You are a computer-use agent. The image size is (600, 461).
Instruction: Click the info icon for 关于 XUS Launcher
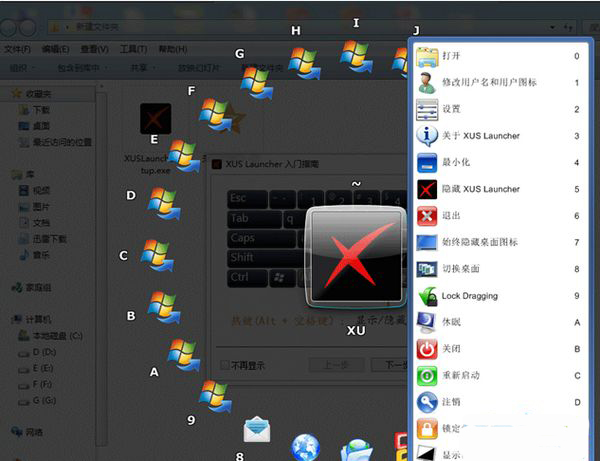pyautogui.click(x=427, y=136)
